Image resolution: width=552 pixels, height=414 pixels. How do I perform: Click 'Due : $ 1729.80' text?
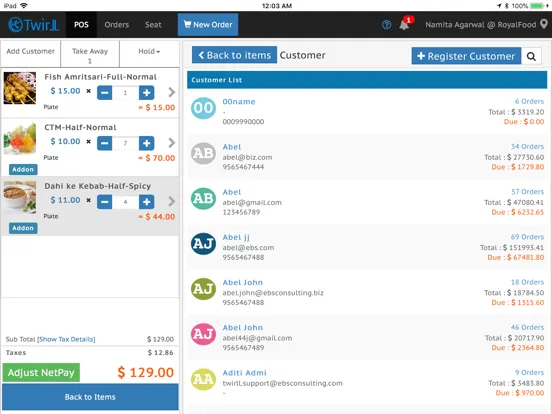coord(518,167)
